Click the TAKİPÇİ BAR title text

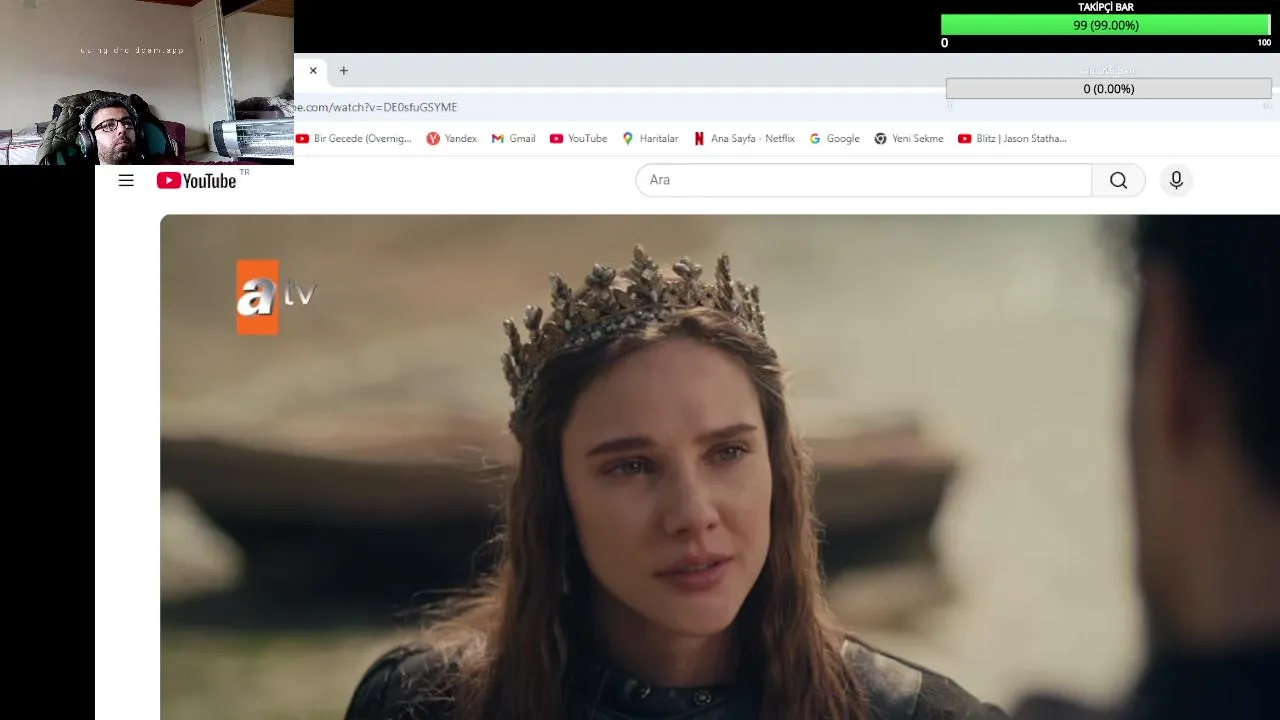click(1106, 7)
